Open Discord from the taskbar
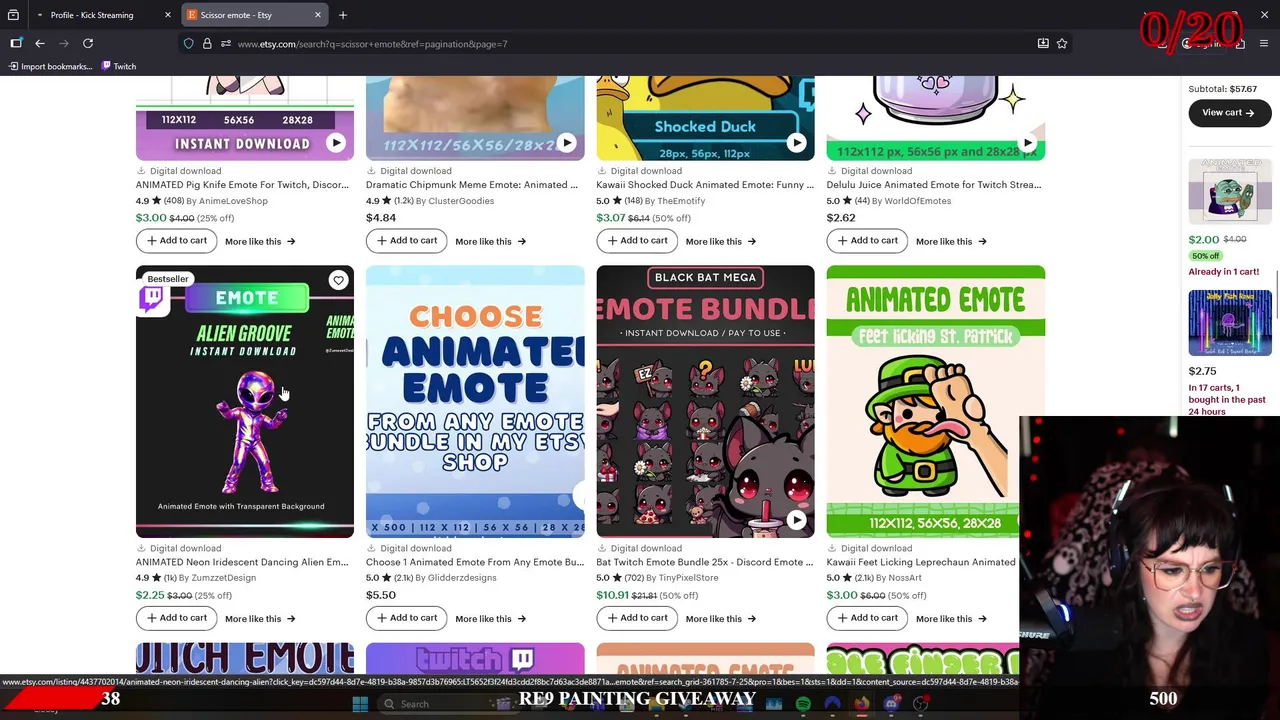The width and height of the screenshot is (1280, 720). (x=891, y=704)
